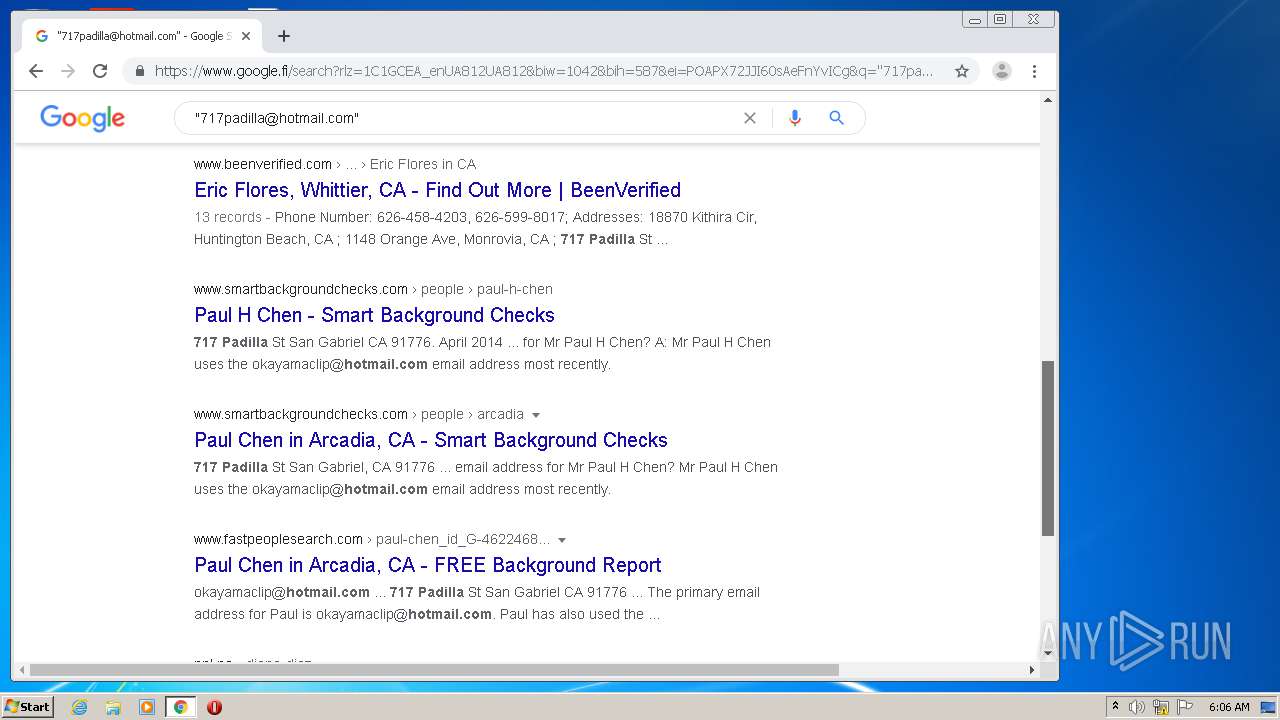This screenshot has width=1280, height=720.
Task: Open the Chrome profile avatar icon
Action: pos(1001,71)
